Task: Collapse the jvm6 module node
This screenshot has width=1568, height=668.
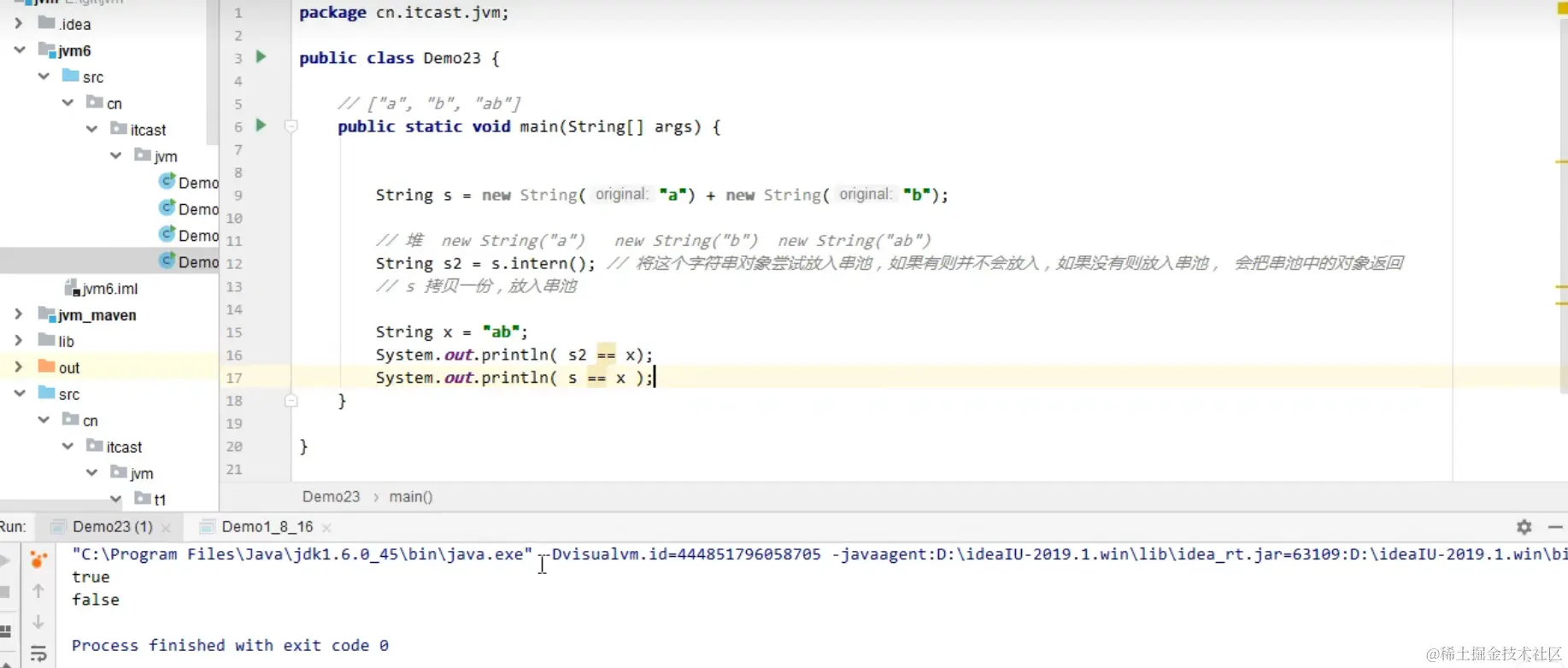Action: tap(19, 50)
